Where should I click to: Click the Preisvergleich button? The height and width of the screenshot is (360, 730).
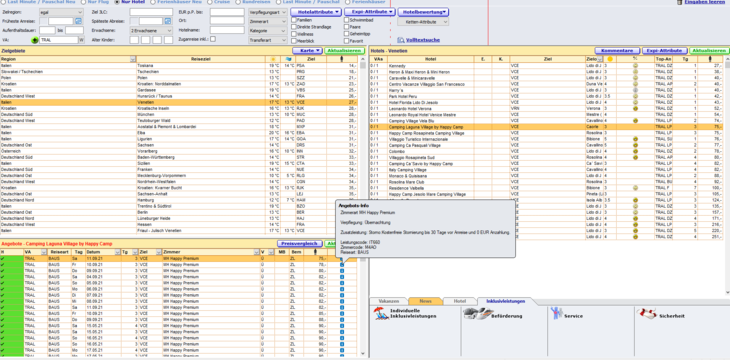pyautogui.click(x=300, y=244)
